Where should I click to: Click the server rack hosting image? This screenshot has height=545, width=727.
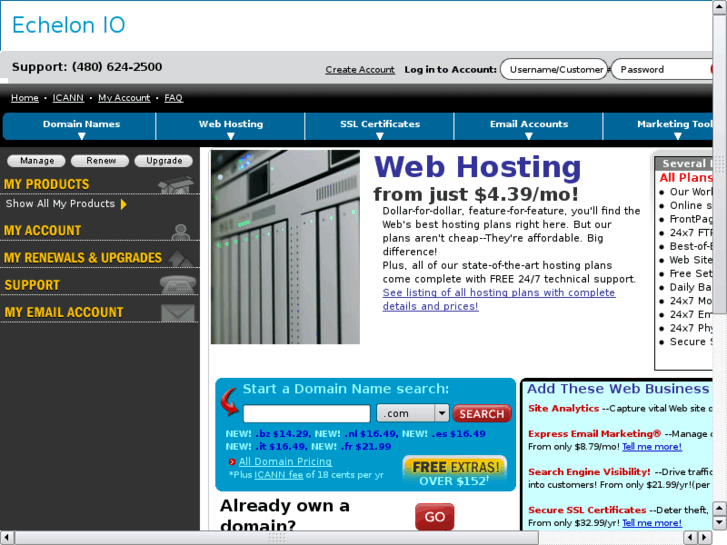(285, 247)
